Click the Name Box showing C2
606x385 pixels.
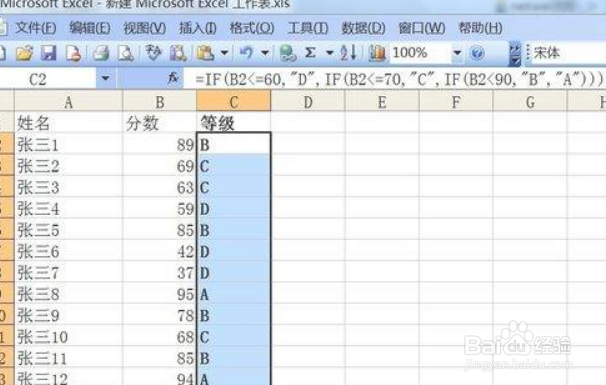[x=47, y=80]
